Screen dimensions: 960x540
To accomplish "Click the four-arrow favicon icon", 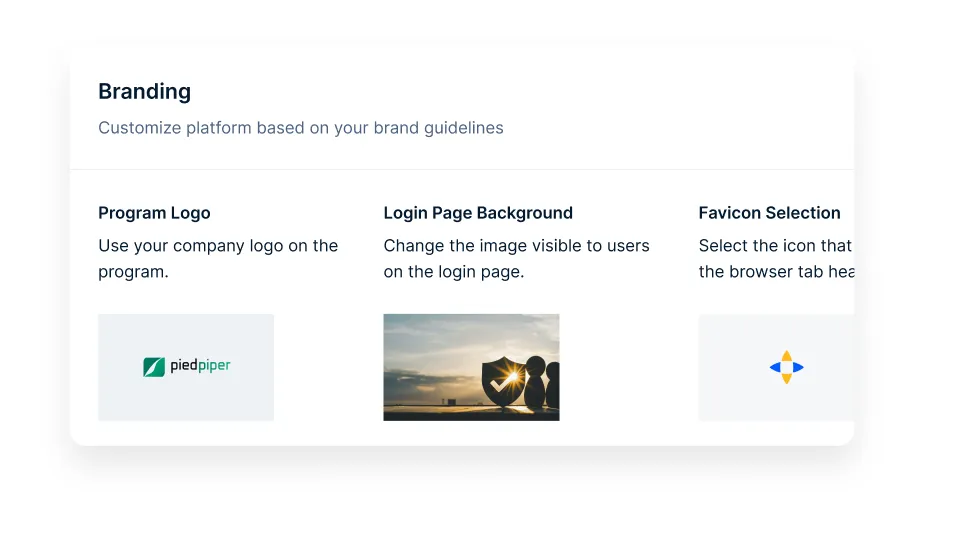I will pos(787,367).
